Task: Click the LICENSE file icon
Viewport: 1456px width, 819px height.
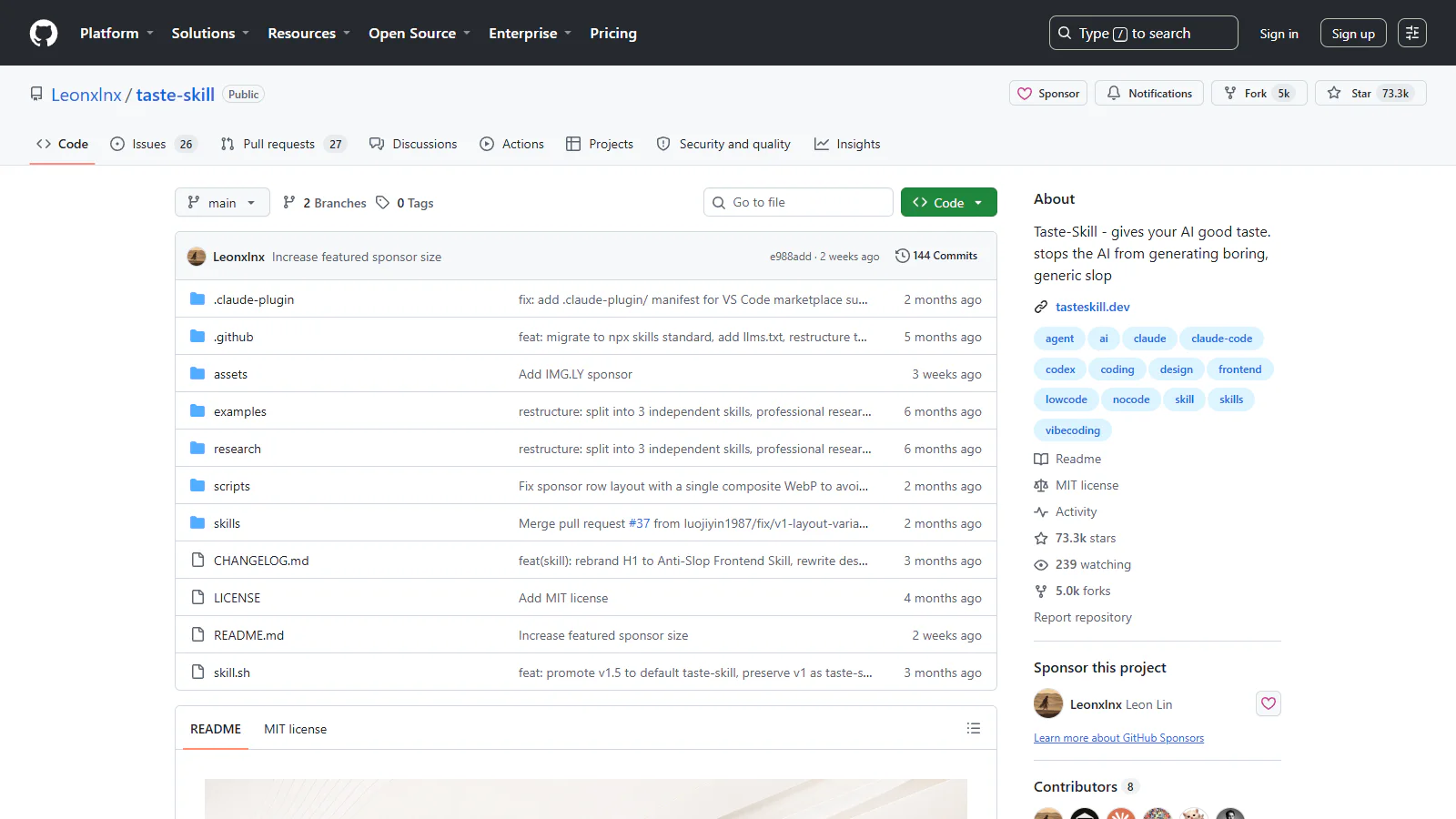Action: pos(197,597)
